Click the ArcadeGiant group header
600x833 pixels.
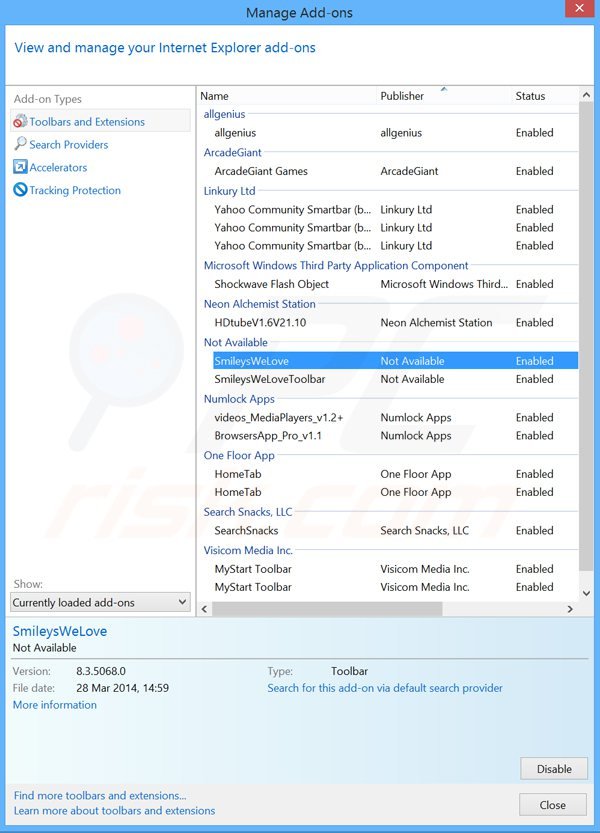point(232,152)
